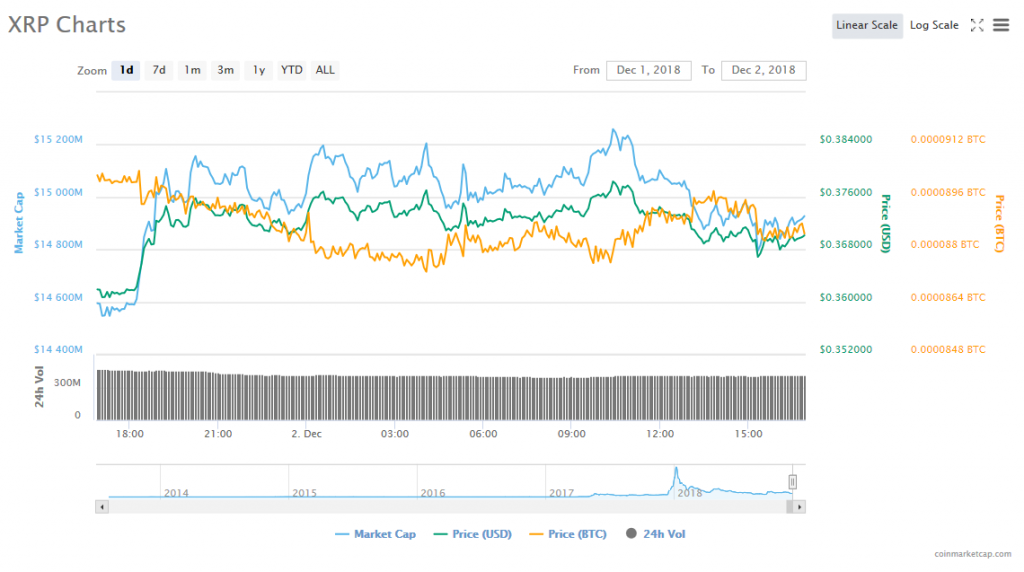The height and width of the screenshot is (572, 1024).
Task: Set zoom to 3m
Action: tap(226, 70)
